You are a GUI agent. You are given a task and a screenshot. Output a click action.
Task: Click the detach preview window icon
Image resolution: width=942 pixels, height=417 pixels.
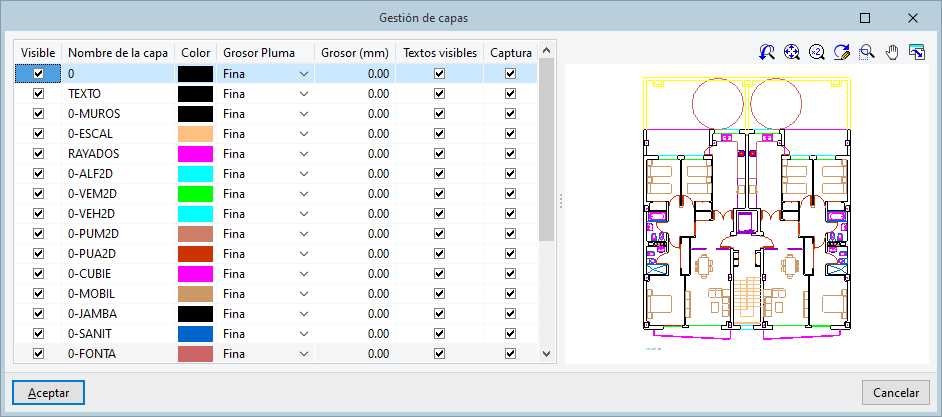pyautogui.click(x=916, y=52)
